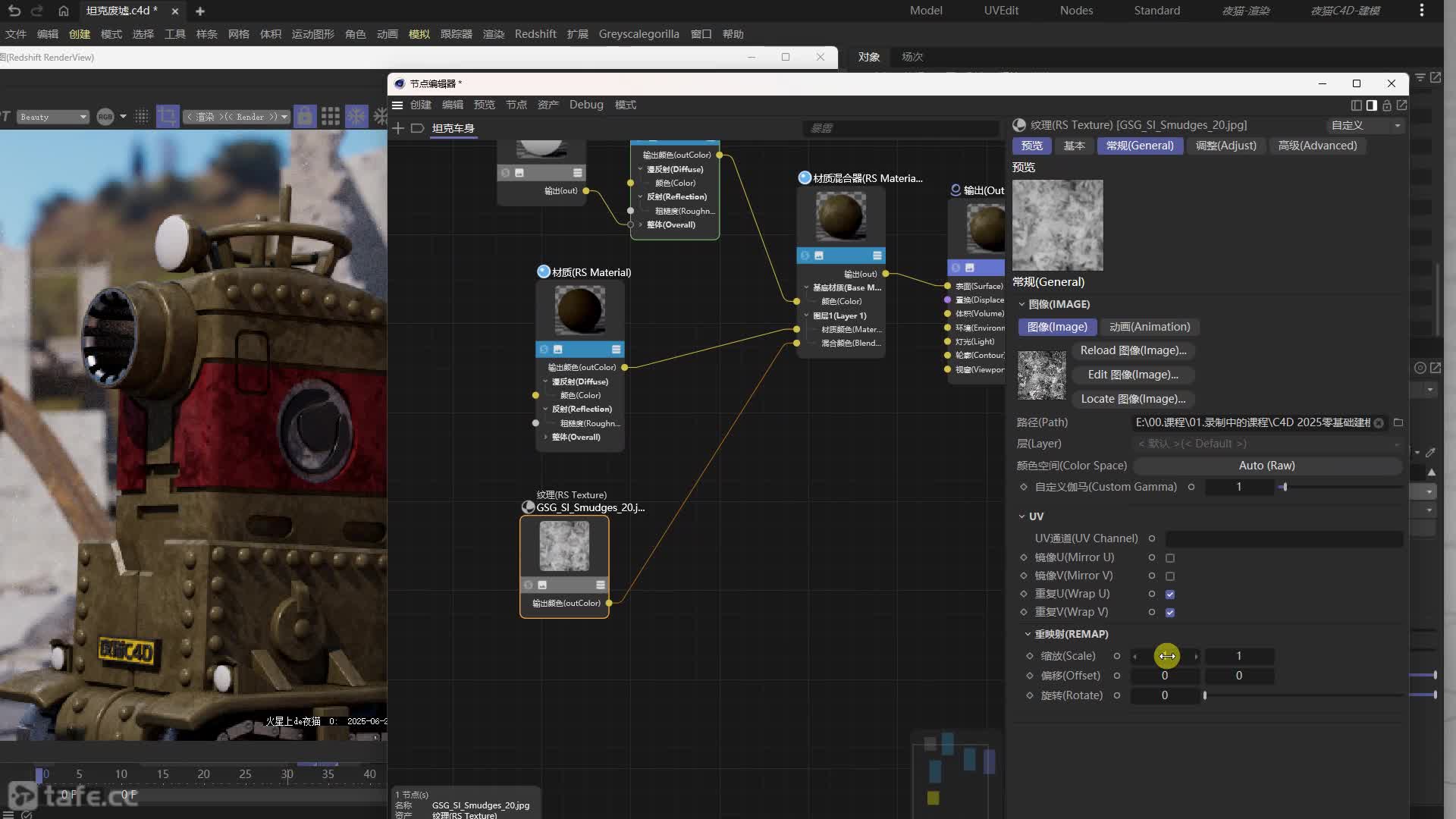The image size is (1456, 819).
Task: Open attribute panel in new window icon
Action: coord(1402,105)
